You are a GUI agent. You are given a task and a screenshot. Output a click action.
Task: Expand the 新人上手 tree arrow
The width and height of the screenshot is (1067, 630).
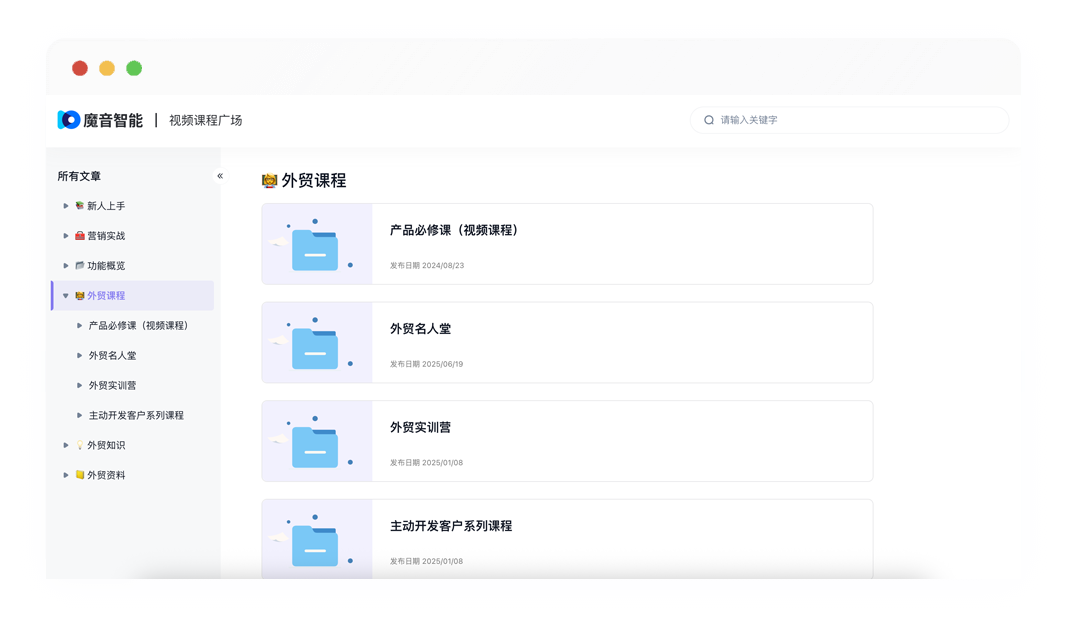click(66, 206)
